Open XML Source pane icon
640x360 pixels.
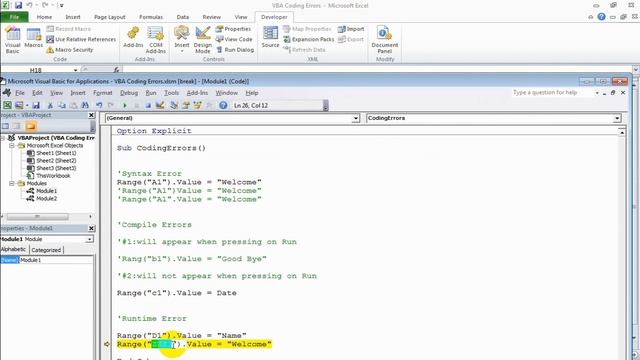pos(270,37)
